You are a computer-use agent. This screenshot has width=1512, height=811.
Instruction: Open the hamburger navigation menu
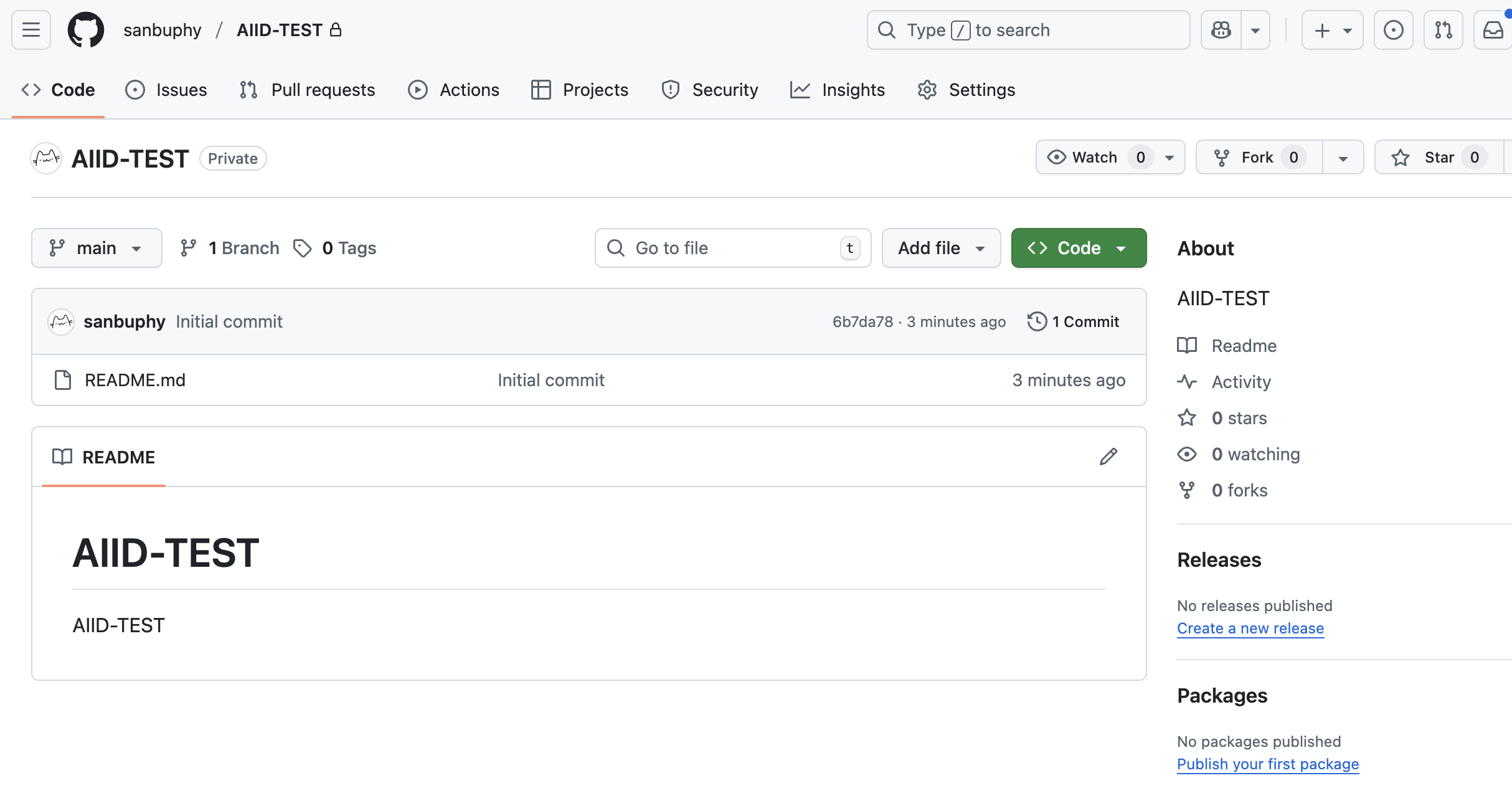point(31,30)
